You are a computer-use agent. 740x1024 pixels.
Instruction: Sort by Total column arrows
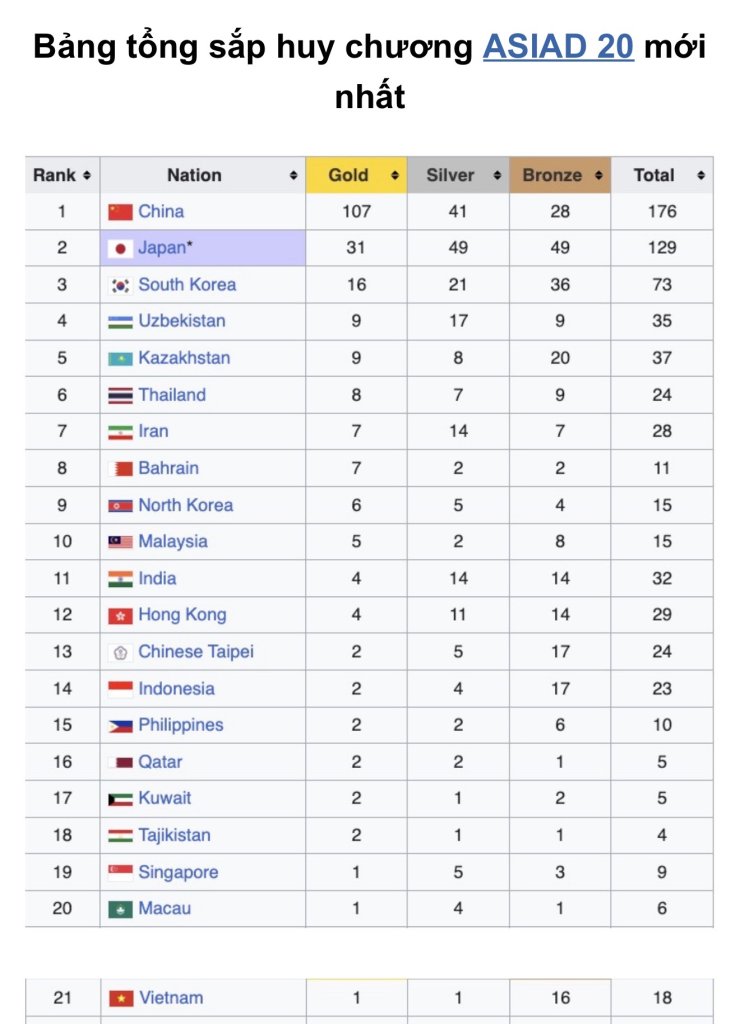click(701, 175)
